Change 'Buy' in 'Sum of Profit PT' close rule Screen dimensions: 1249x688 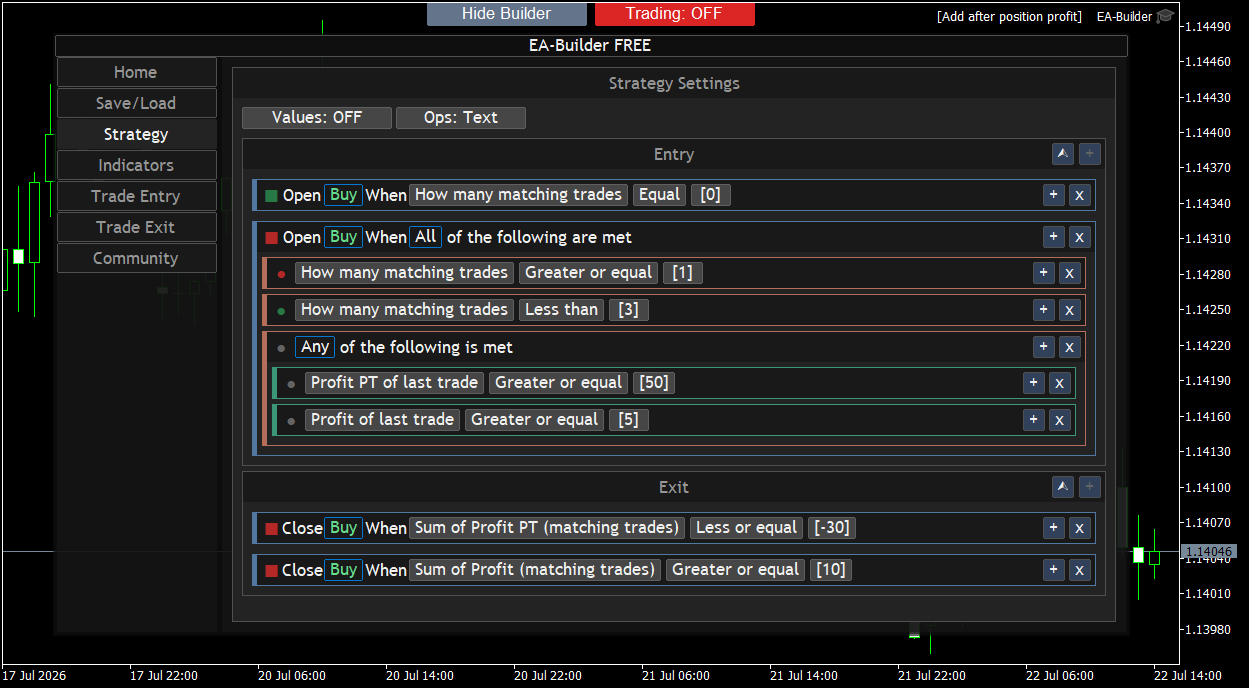(x=343, y=528)
